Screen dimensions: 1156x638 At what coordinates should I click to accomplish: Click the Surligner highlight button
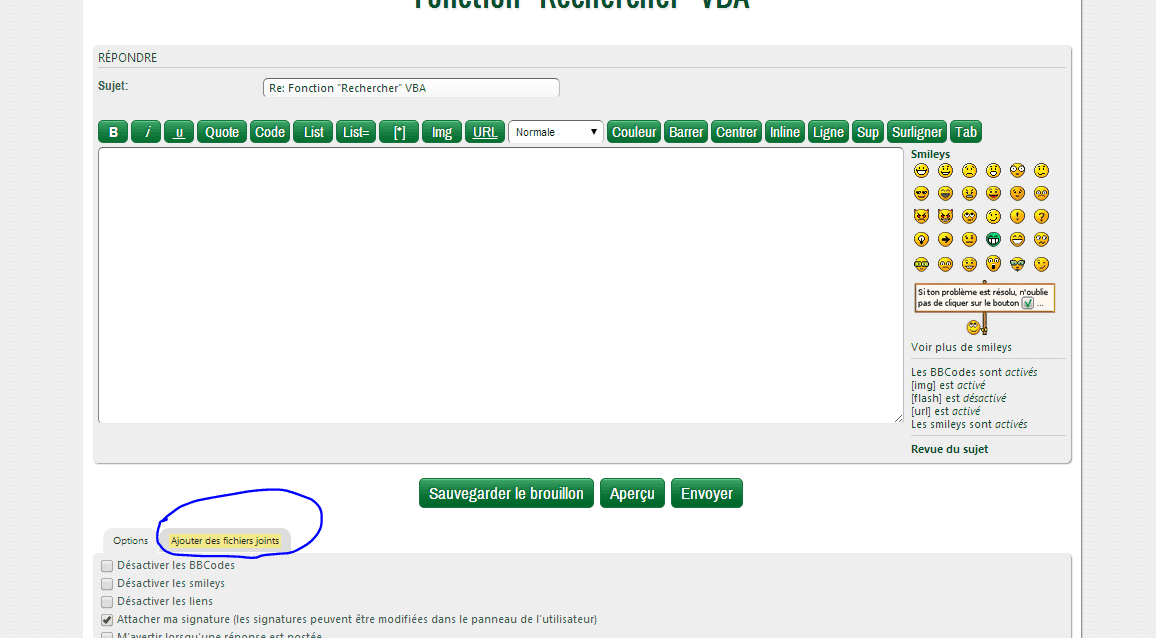pyautogui.click(x=917, y=132)
